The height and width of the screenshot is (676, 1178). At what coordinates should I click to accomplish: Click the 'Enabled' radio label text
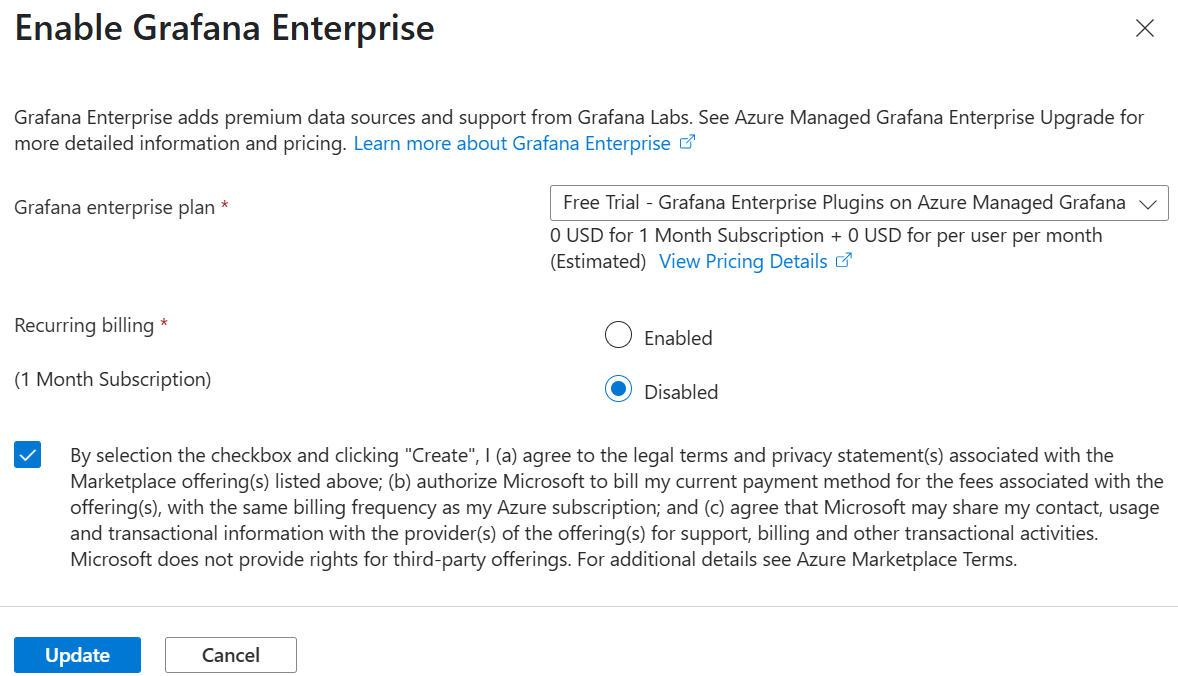[x=678, y=338]
